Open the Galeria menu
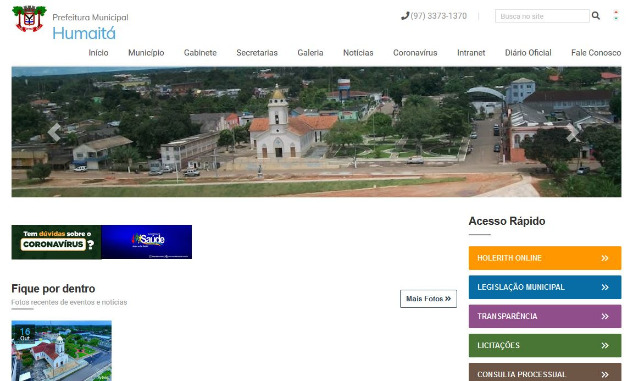 pyautogui.click(x=310, y=53)
